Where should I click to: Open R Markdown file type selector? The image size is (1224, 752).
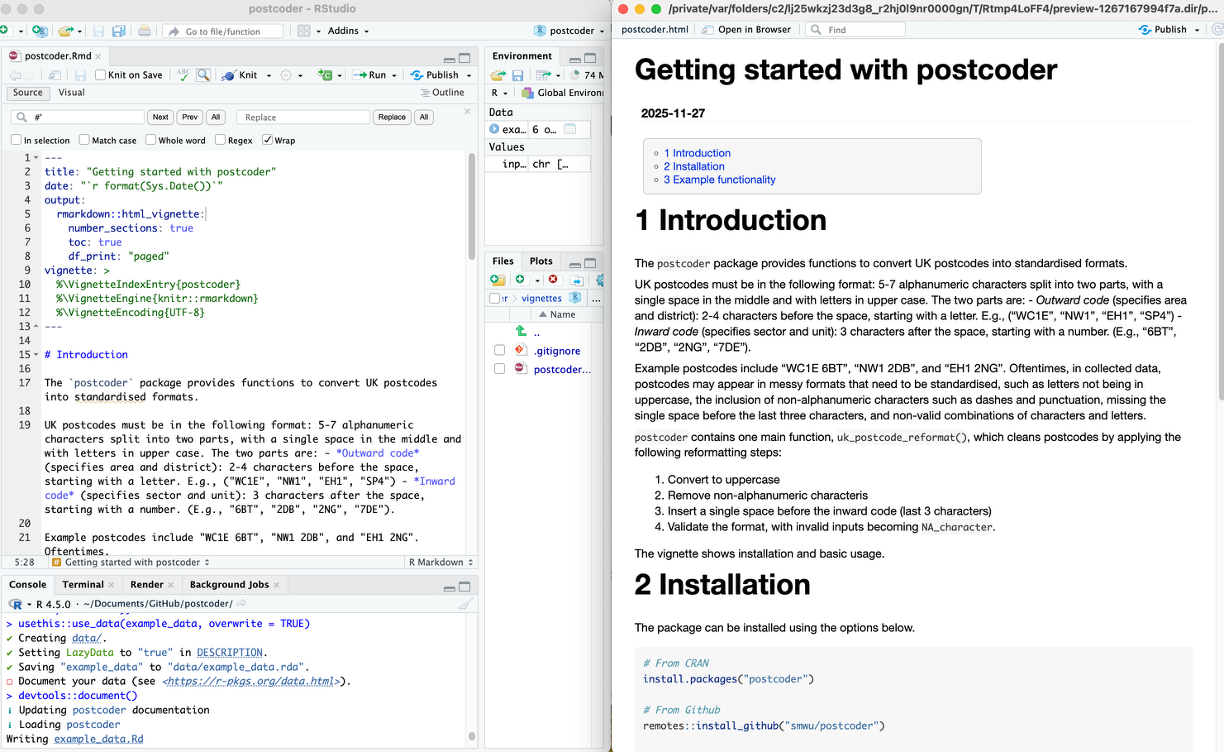point(439,562)
